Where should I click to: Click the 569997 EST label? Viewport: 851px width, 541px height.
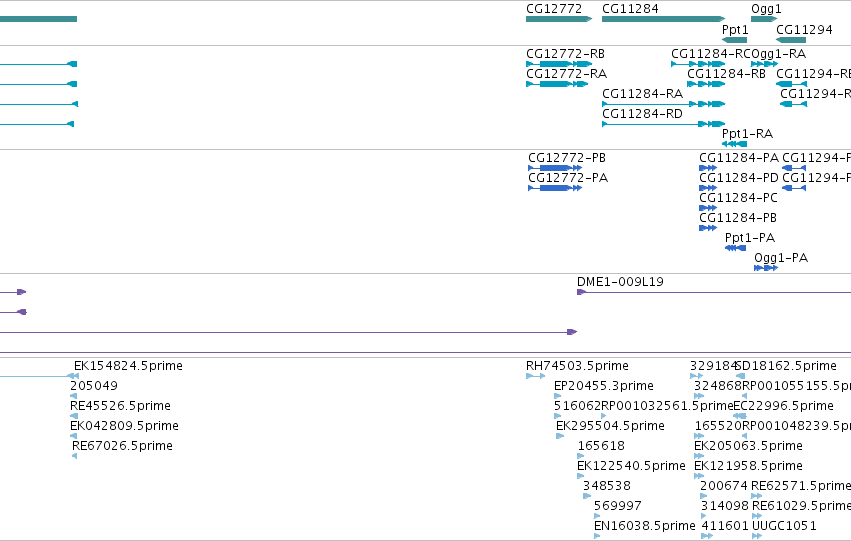click(618, 506)
